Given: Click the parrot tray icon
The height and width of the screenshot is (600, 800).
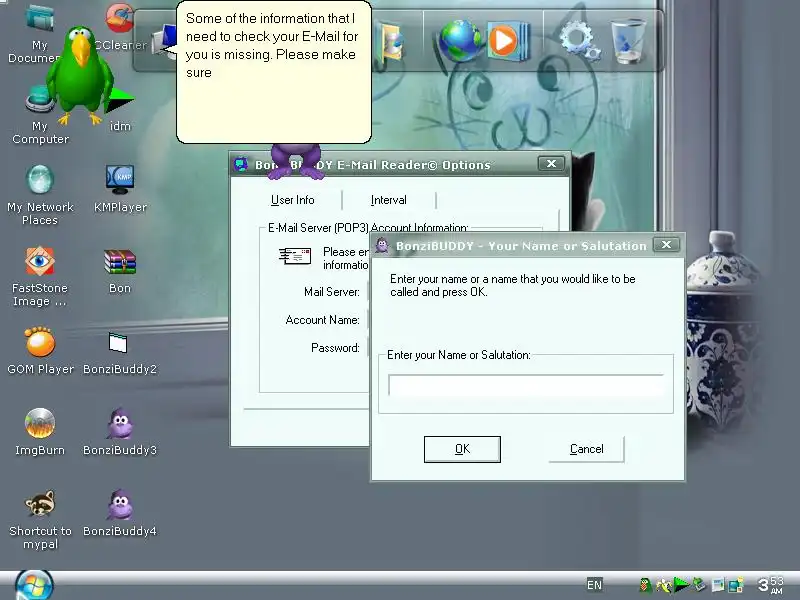Looking at the screenshot, I should pyautogui.click(x=645, y=585).
